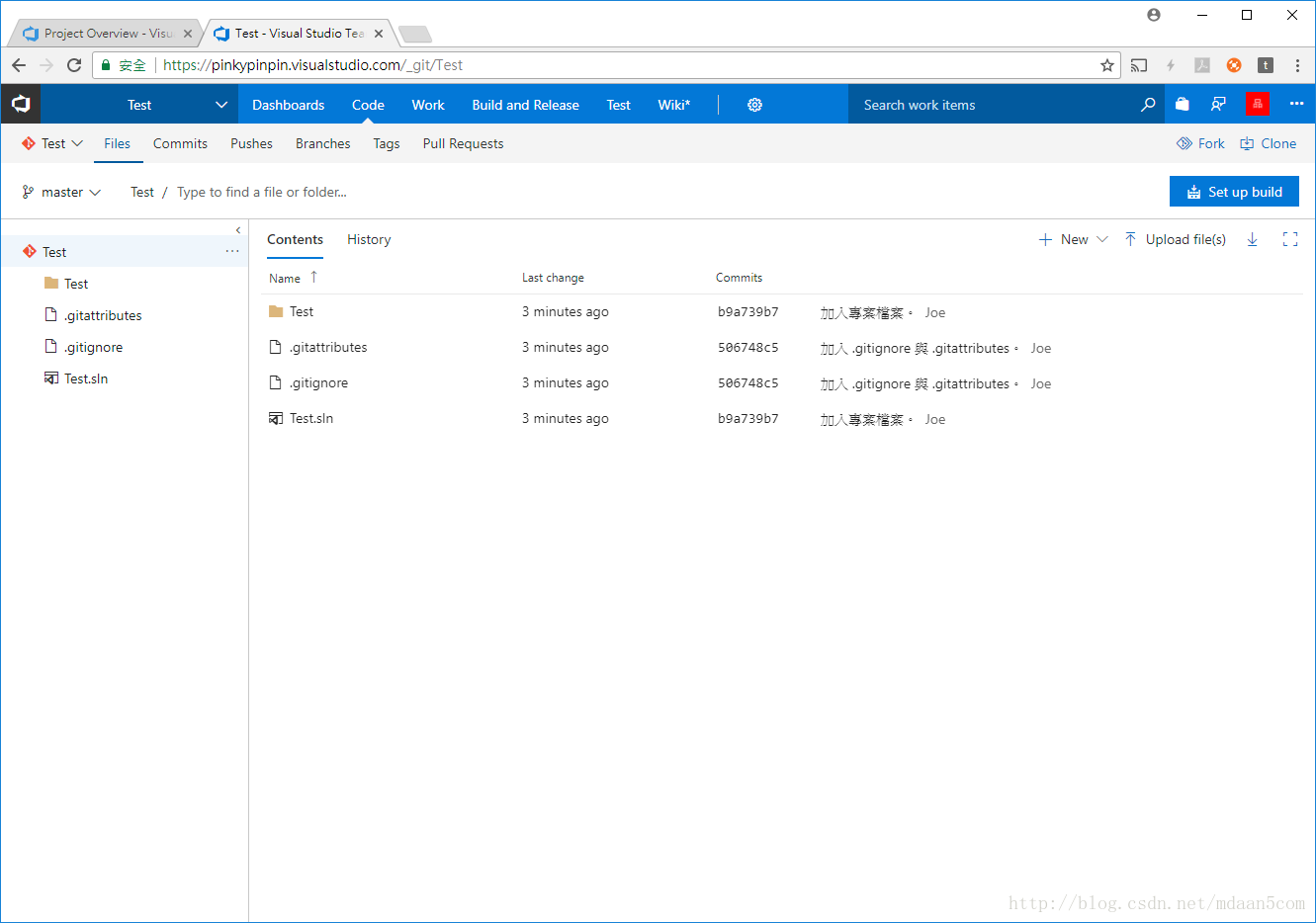Click the lightning bolt extension icon
Image resolution: width=1316 pixels, height=923 pixels.
click(x=1171, y=65)
